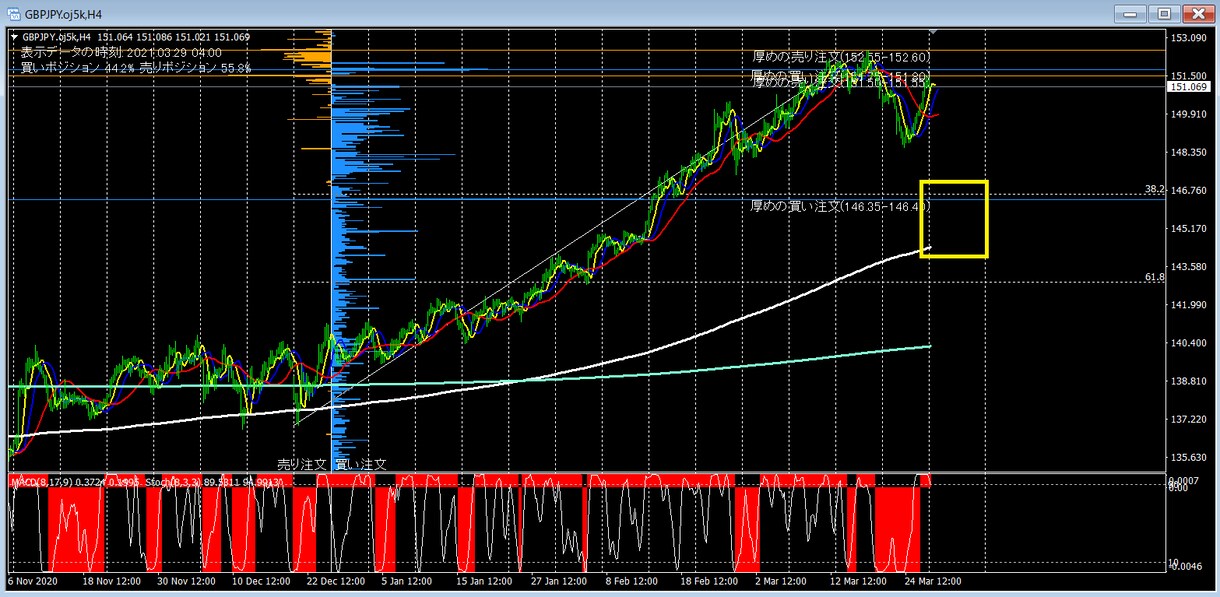Image resolution: width=1220 pixels, height=597 pixels.
Task: Click the 61.8 Fibonacci level label
Action: tap(1154, 276)
